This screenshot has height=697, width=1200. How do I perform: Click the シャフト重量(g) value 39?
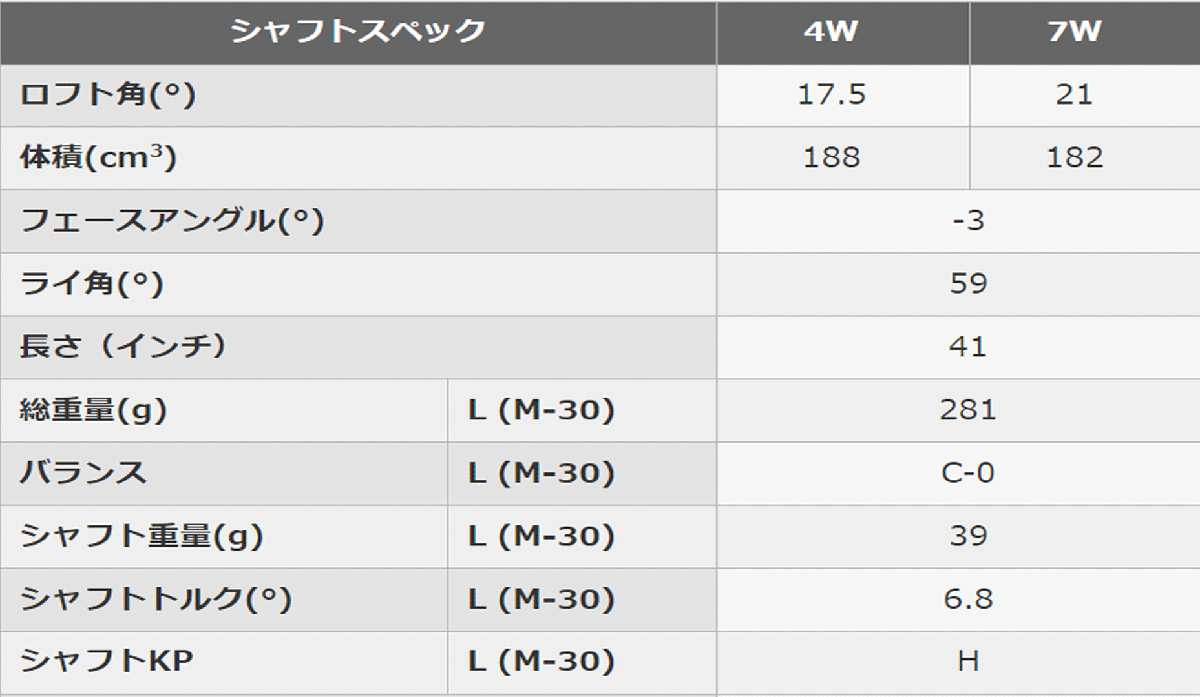pos(967,536)
